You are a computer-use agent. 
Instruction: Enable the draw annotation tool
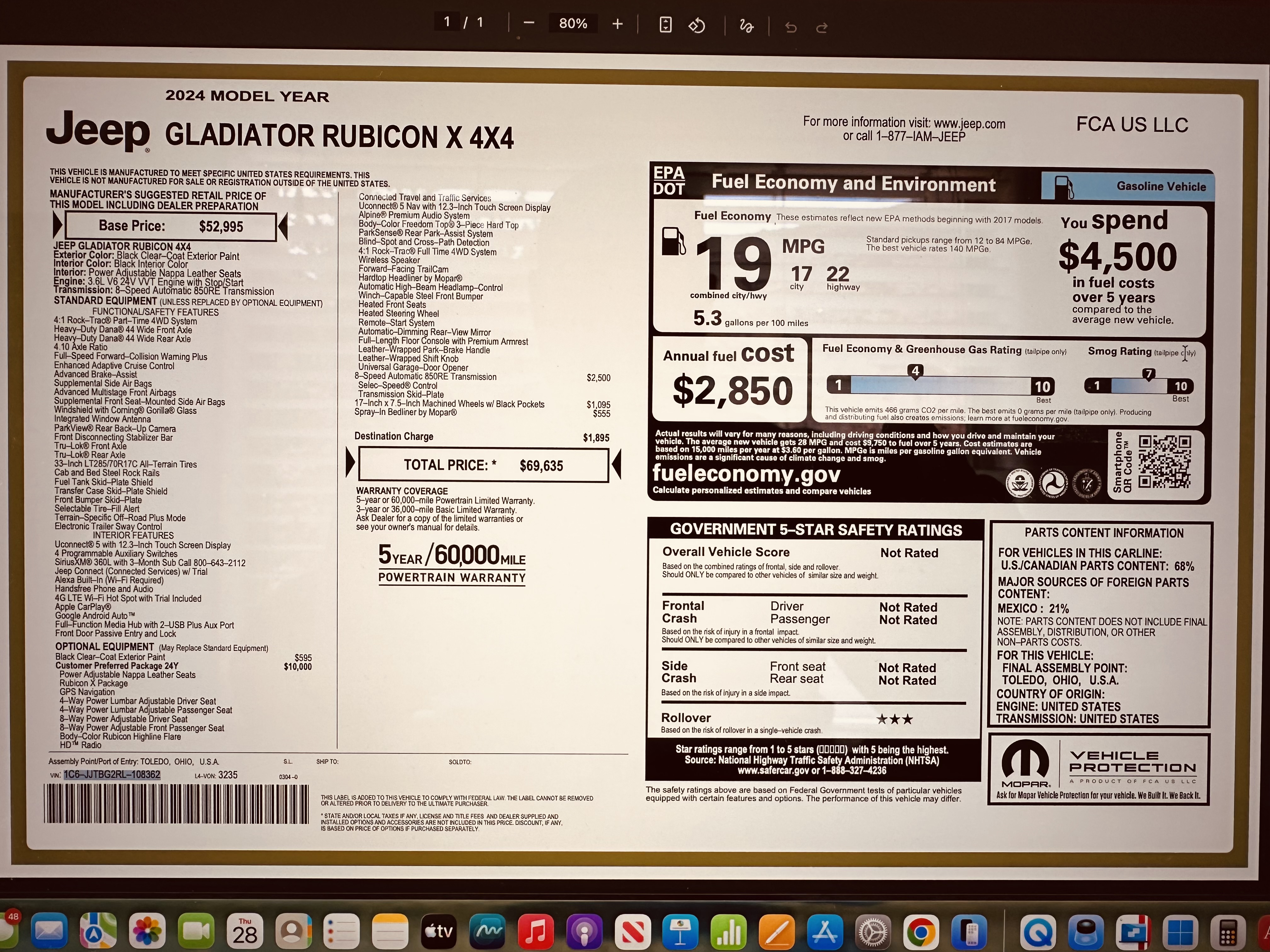747,26
